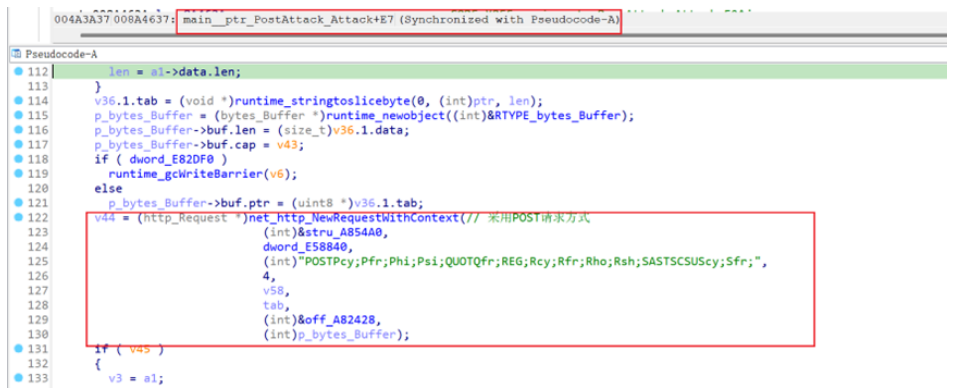The height and width of the screenshot is (391, 956).
Task: Click address 008A4637 in status line
Action: click(144, 20)
